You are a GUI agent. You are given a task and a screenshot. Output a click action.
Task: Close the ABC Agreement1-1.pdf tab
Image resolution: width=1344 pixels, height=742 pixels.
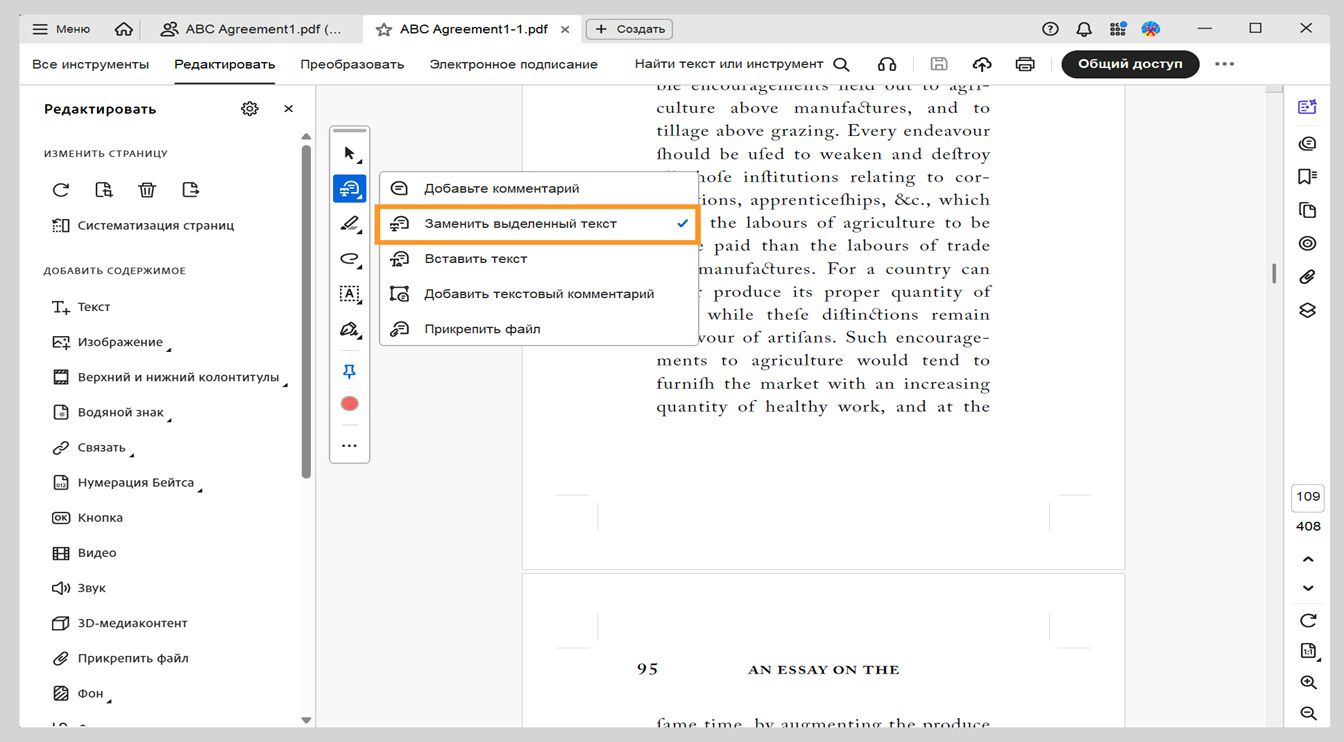[x=566, y=29]
